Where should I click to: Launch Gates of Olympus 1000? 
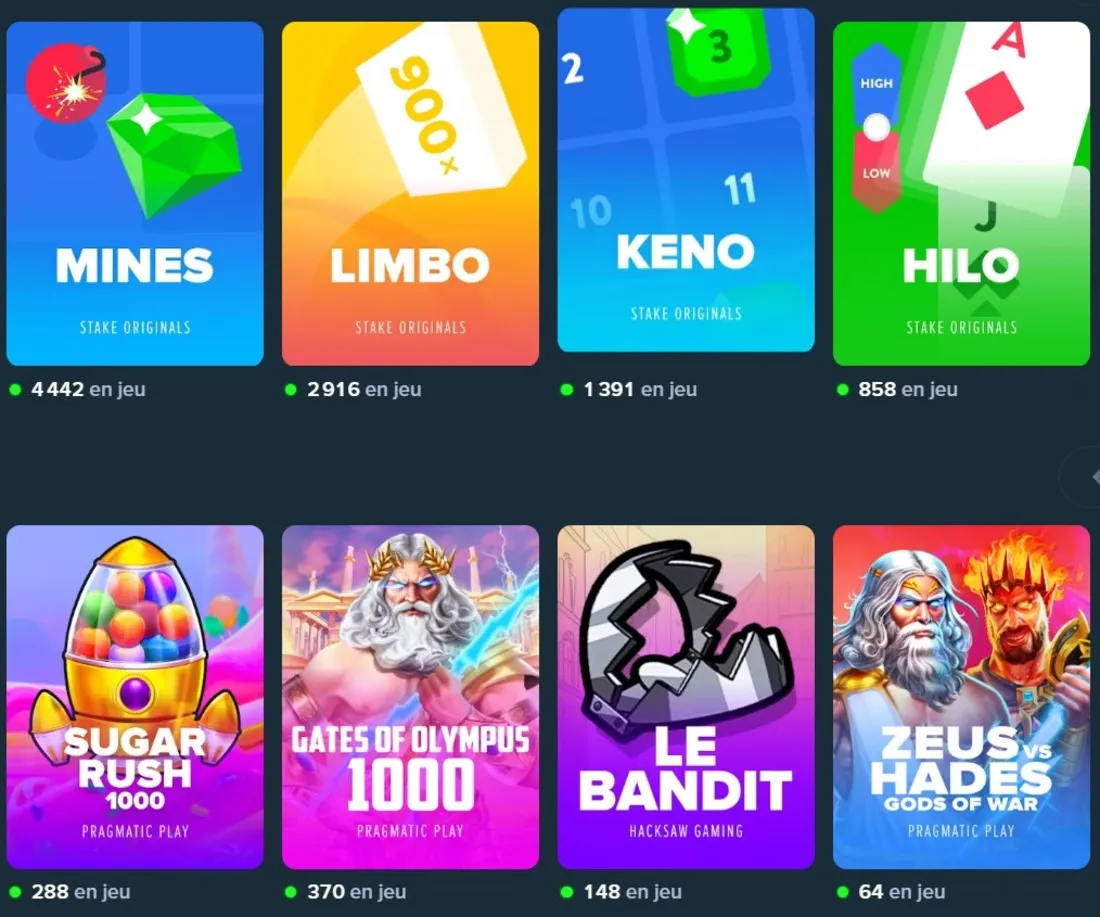pos(410,697)
